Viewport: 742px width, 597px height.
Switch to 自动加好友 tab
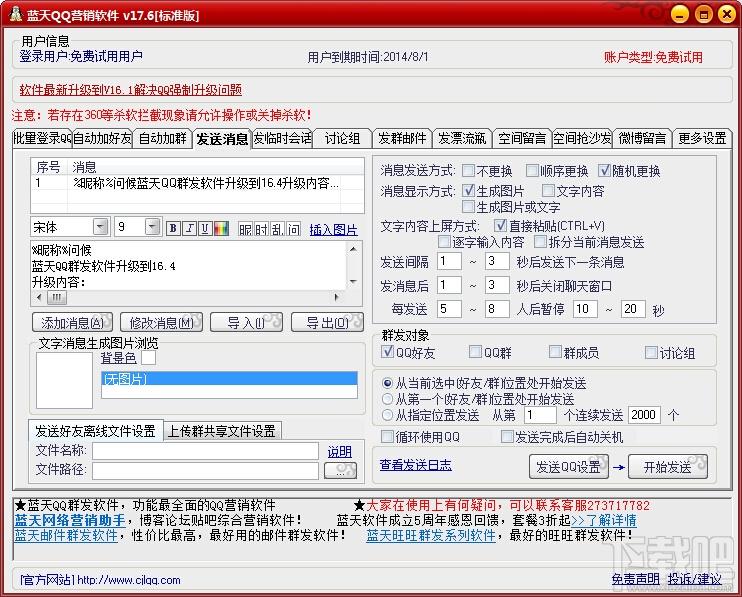[x=102, y=138]
